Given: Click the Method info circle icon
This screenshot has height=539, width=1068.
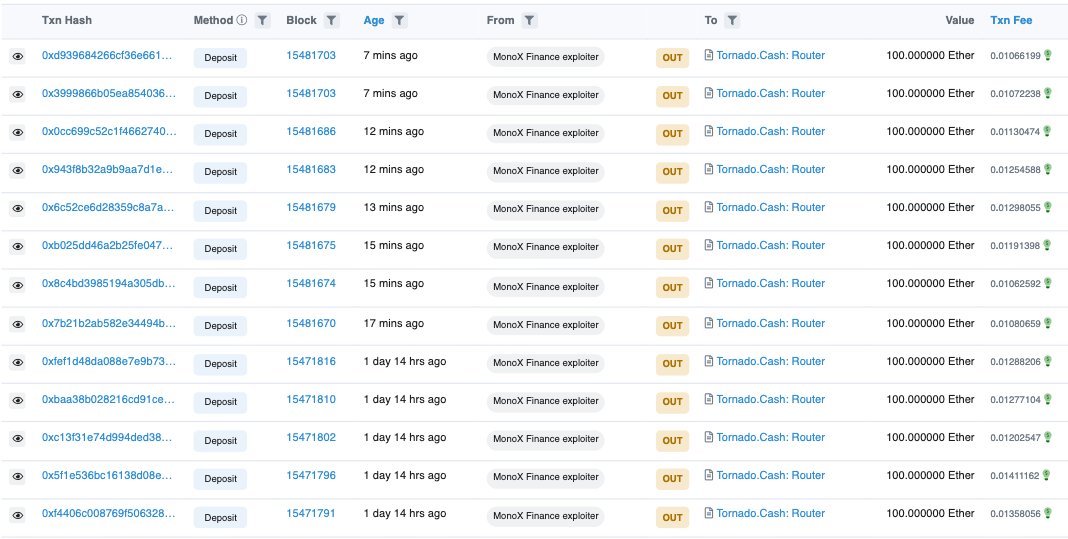Looking at the screenshot, I should click(242, 20).
